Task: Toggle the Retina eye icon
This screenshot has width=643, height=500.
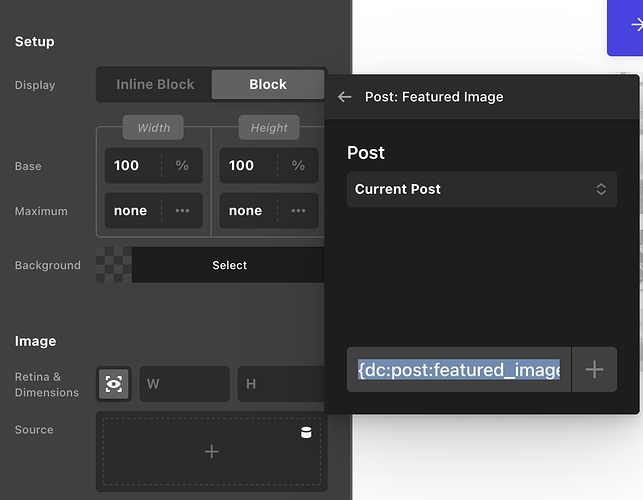Action: pyautogui.click(x=114, y=384)
